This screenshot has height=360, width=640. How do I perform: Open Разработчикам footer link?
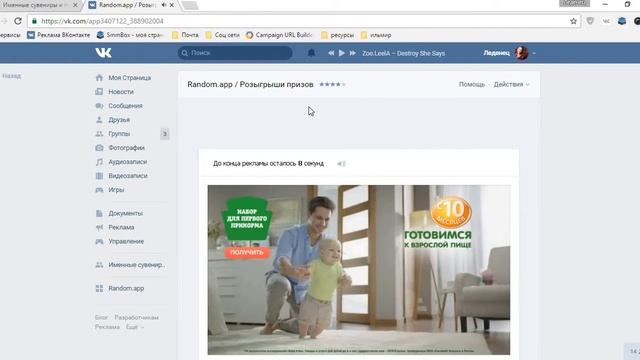point(136,318)
